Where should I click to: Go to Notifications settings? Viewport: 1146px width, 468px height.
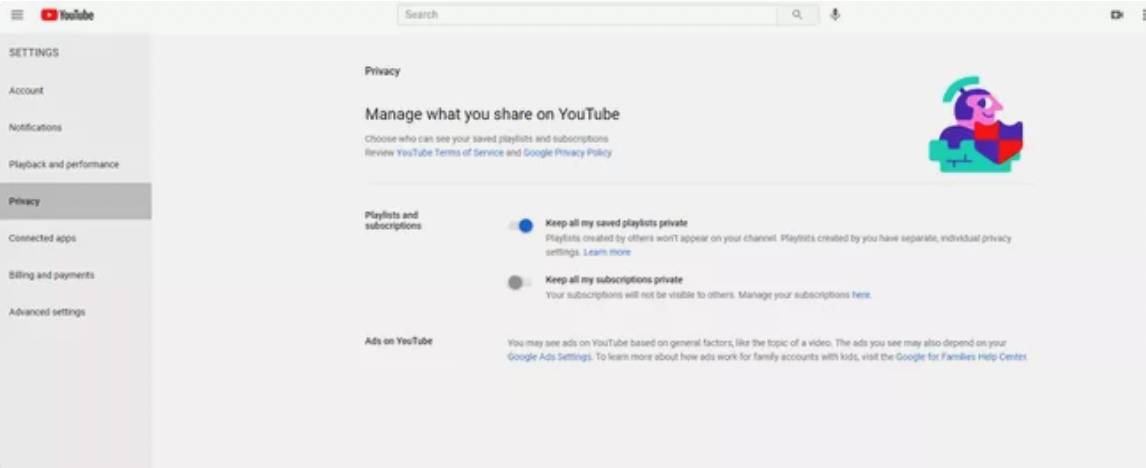(x=36, y=128)
